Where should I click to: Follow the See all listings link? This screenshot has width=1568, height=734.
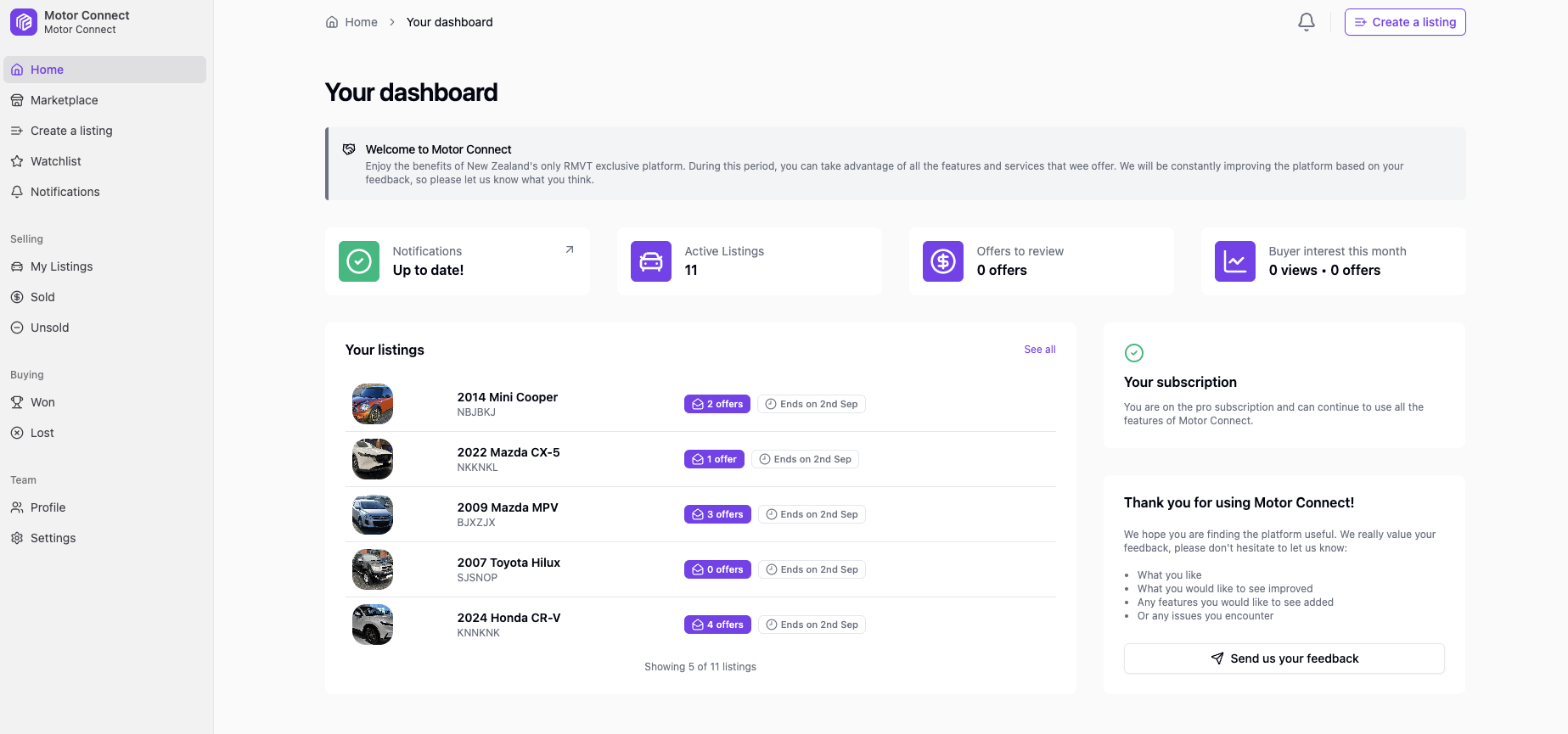(x=1039, y=350)
